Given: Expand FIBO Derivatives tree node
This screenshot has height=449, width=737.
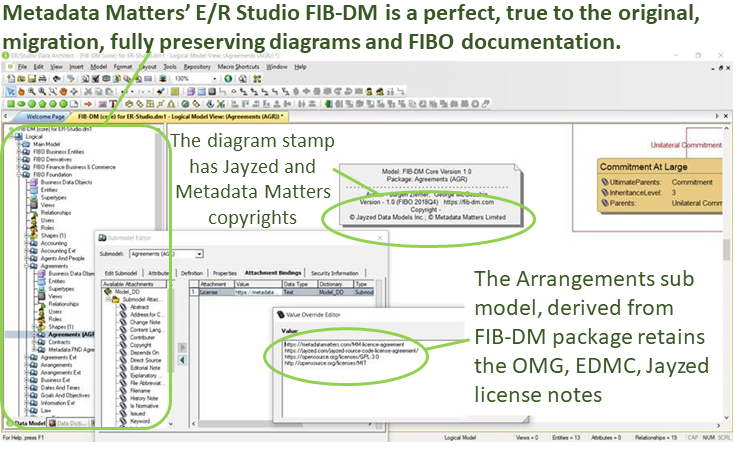Looking at the screenshot, I should point(19,159).
